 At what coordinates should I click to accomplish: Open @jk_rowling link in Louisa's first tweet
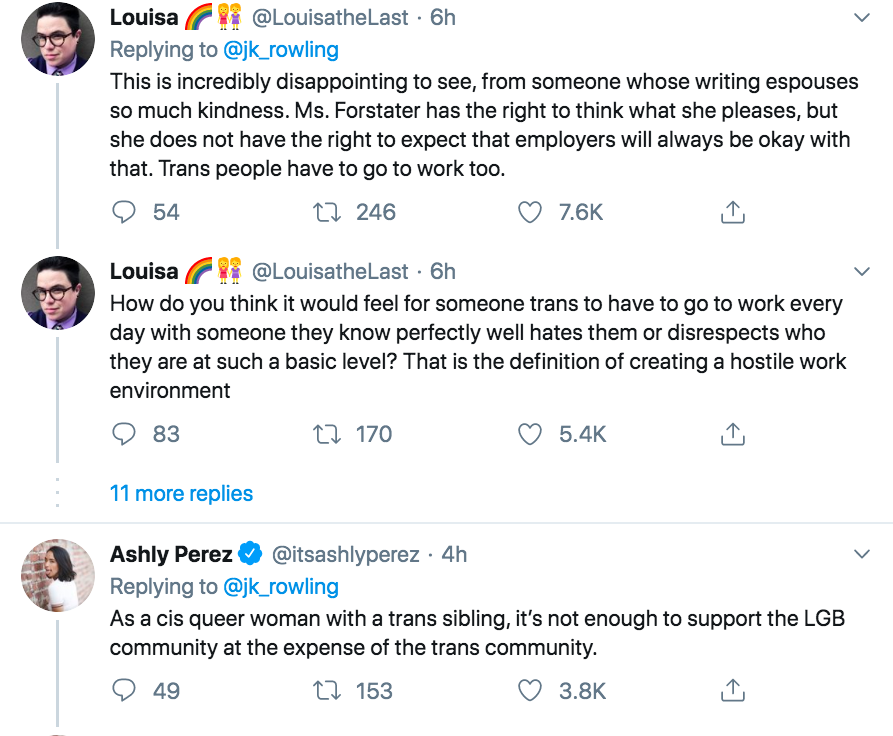tap(281, 49)
